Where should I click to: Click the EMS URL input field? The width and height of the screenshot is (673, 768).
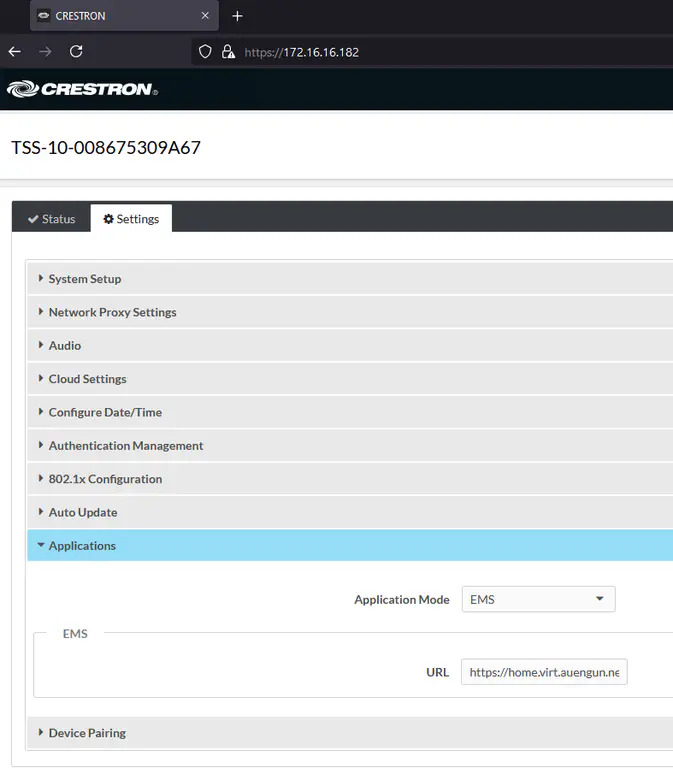pos(544,672)
